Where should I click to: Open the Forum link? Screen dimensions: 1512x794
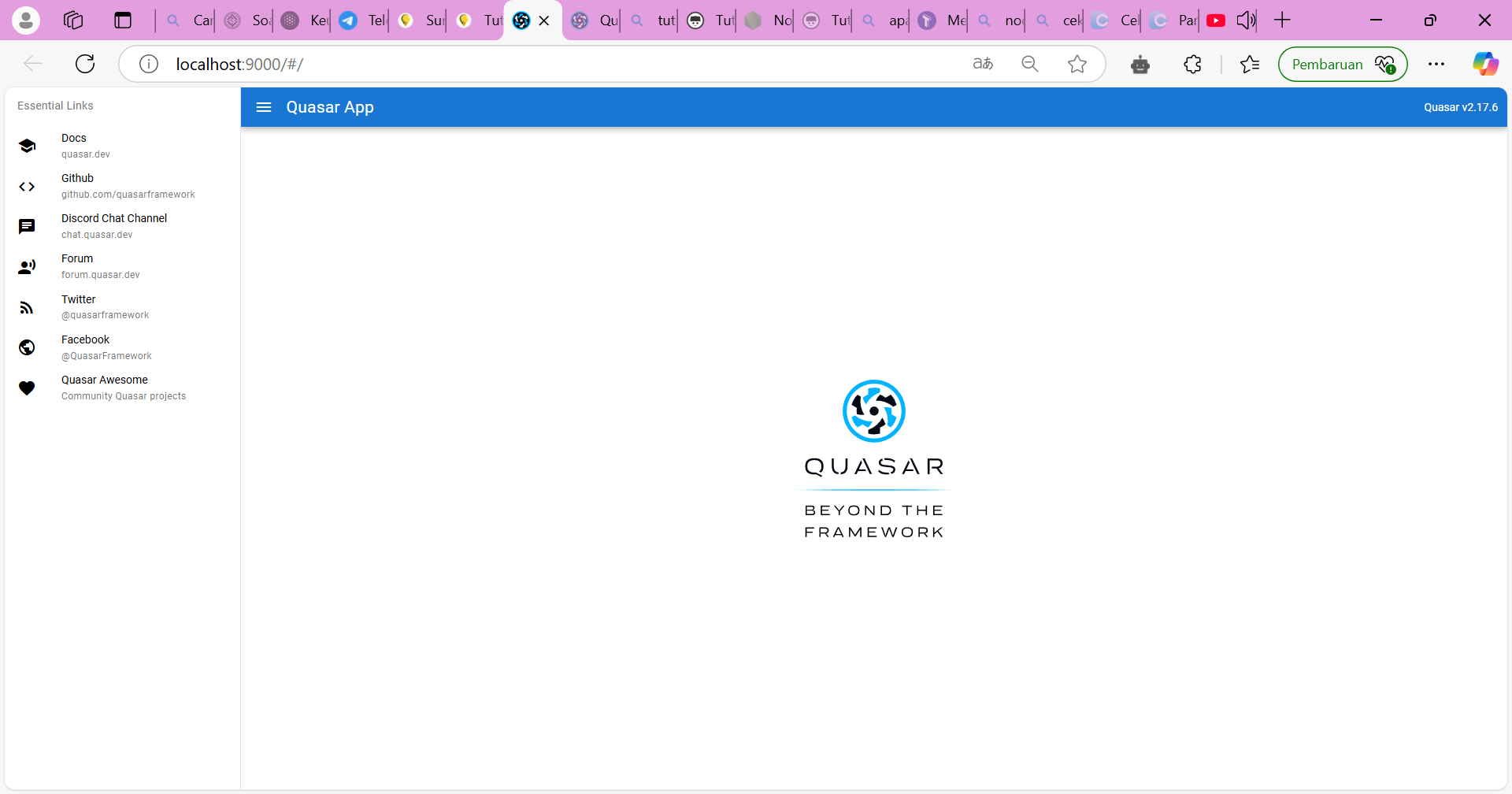click(x=122, y=266)
